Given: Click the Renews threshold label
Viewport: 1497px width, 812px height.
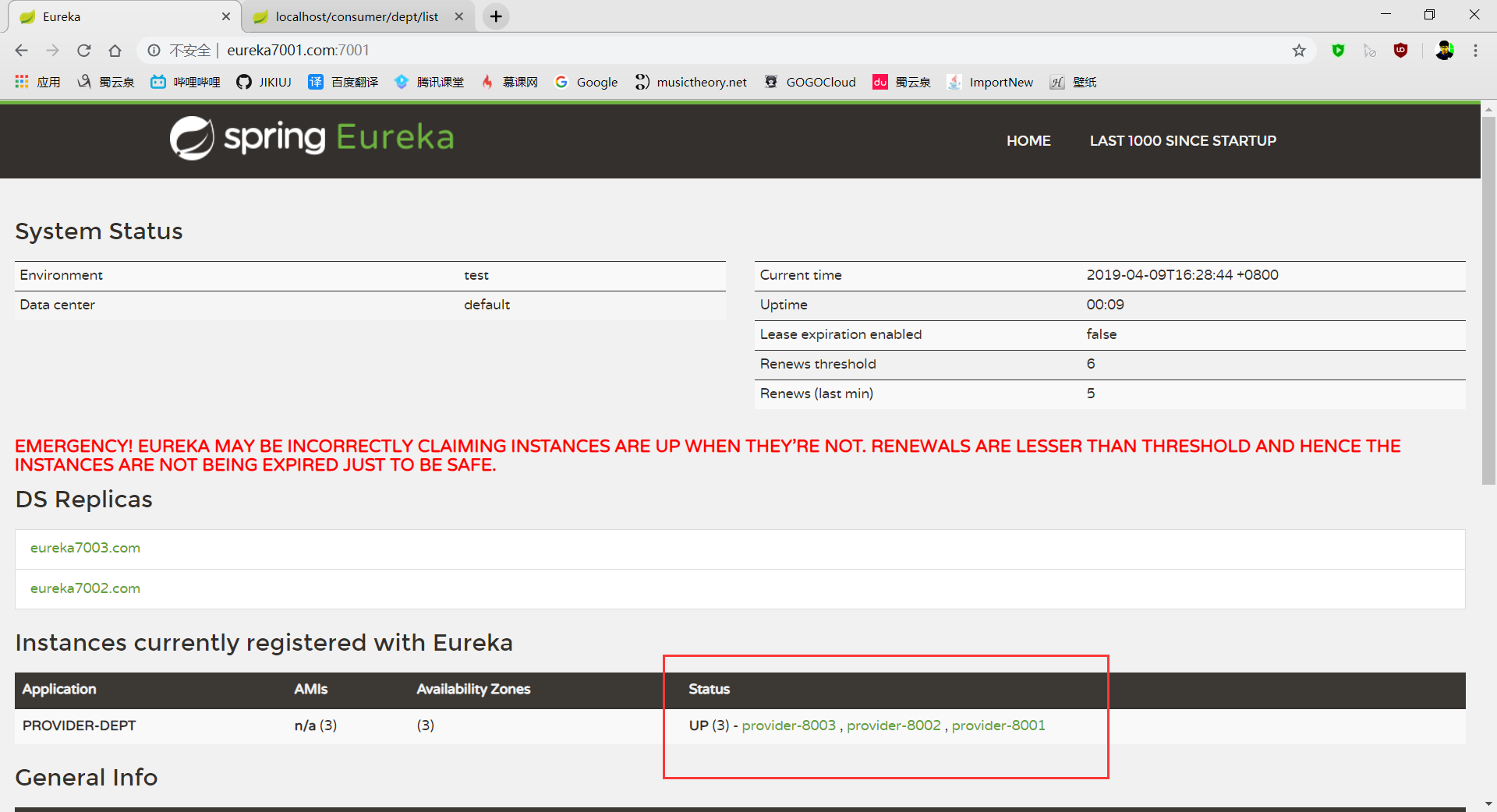Looking at the screenshot, I should coord(818,364).
